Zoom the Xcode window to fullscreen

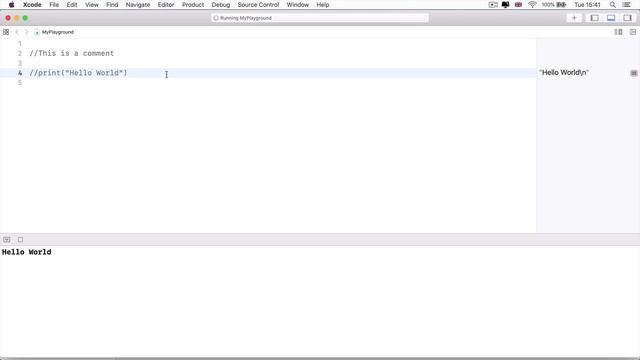pos(25,18)
